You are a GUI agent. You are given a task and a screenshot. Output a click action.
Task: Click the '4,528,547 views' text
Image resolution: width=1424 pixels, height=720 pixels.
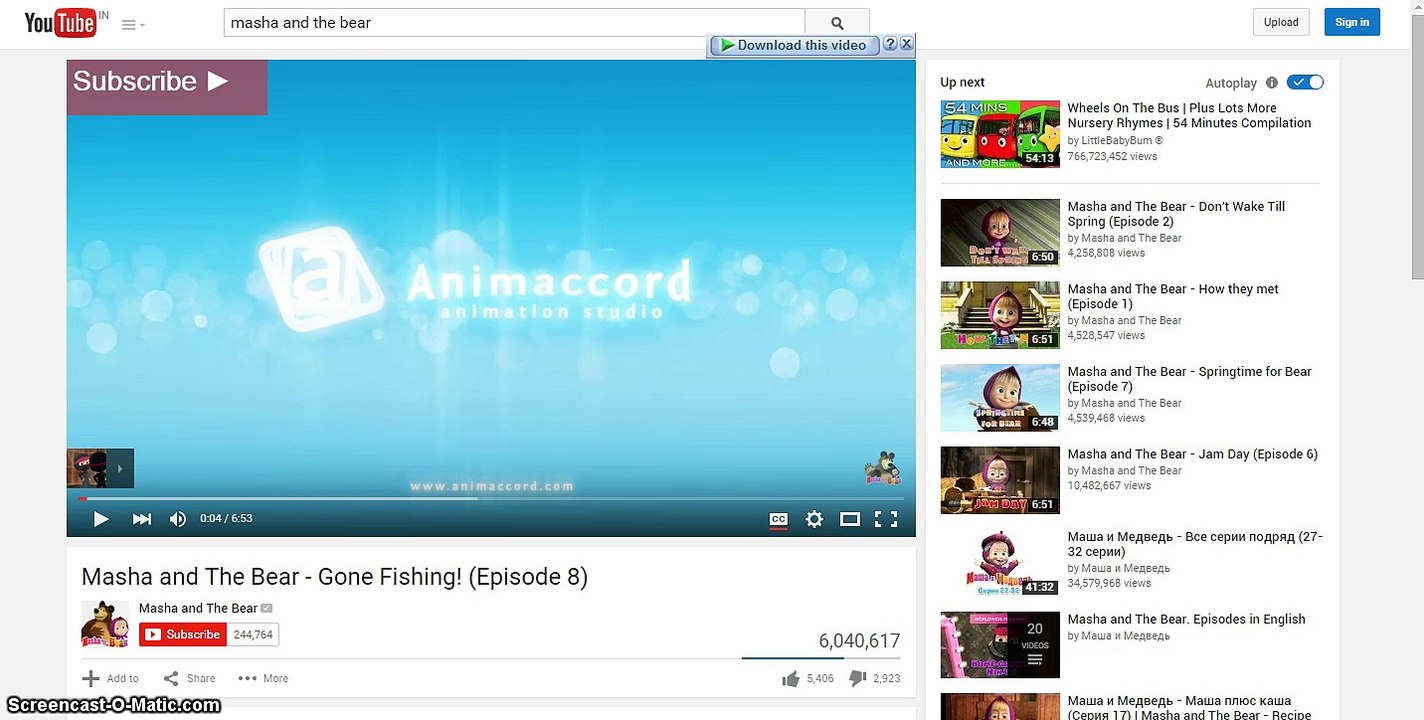click(1106, 336)
